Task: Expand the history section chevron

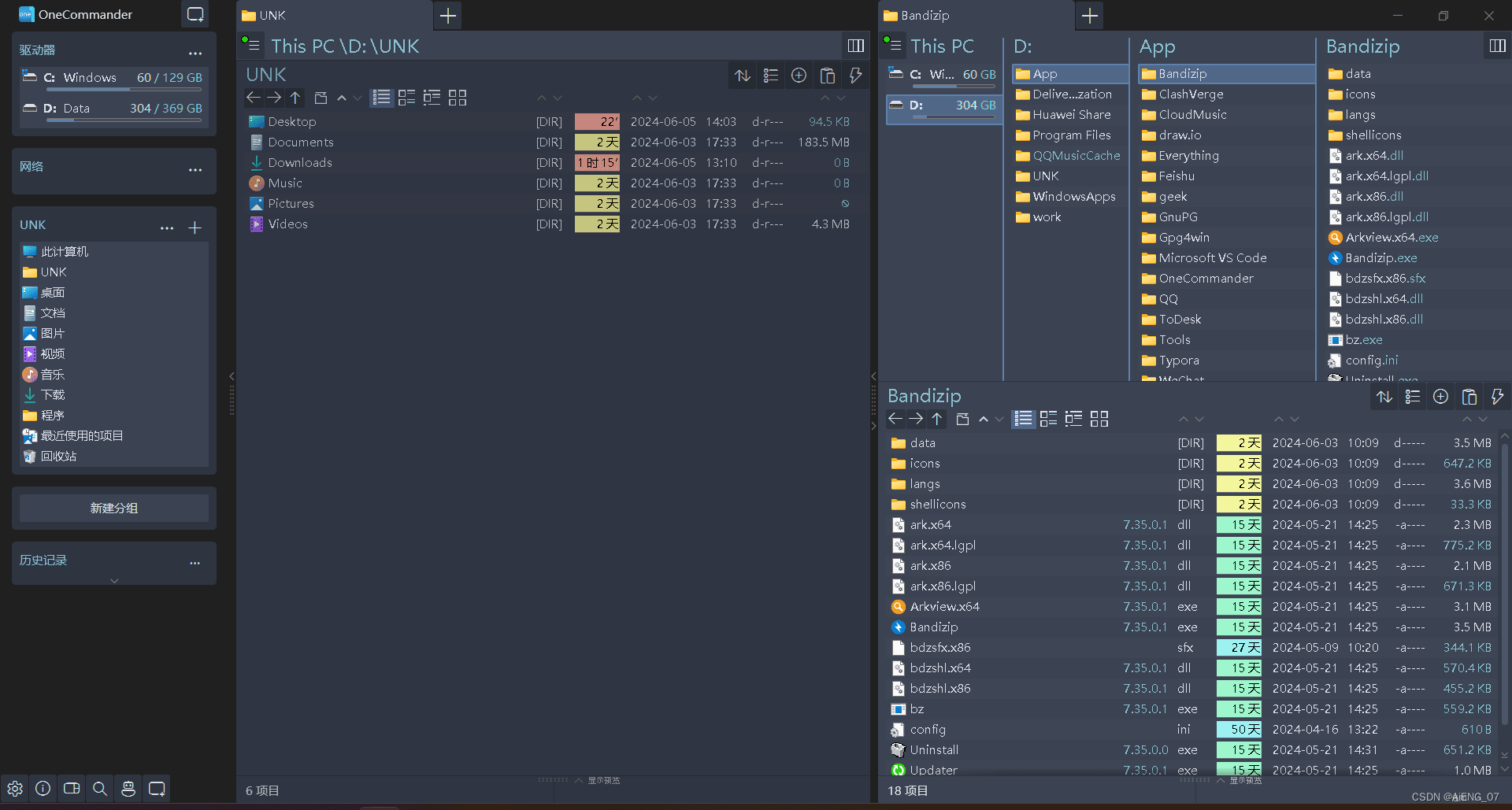Action: (114, 580)
